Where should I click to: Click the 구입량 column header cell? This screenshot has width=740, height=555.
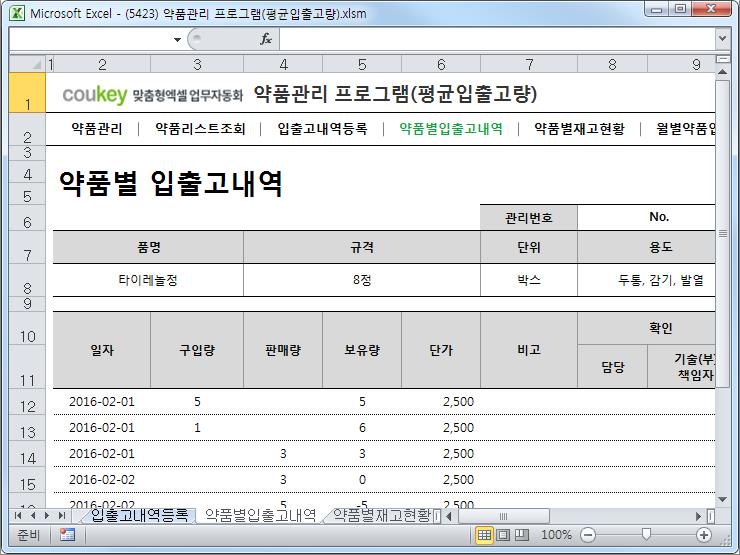click(x=197, y=350)
